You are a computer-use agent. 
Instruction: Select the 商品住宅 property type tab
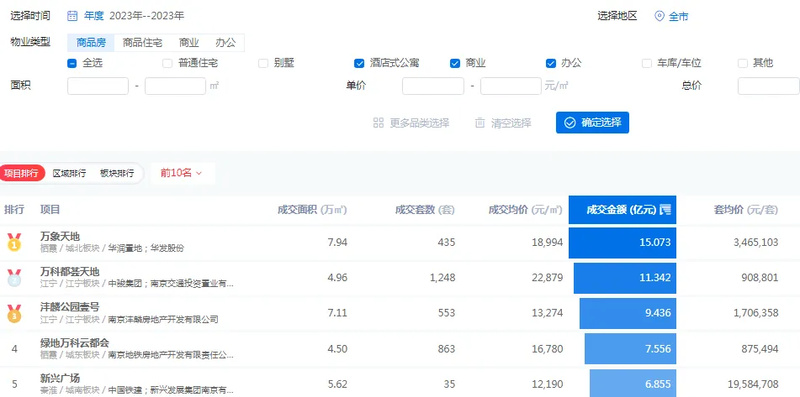pos(142,43)
